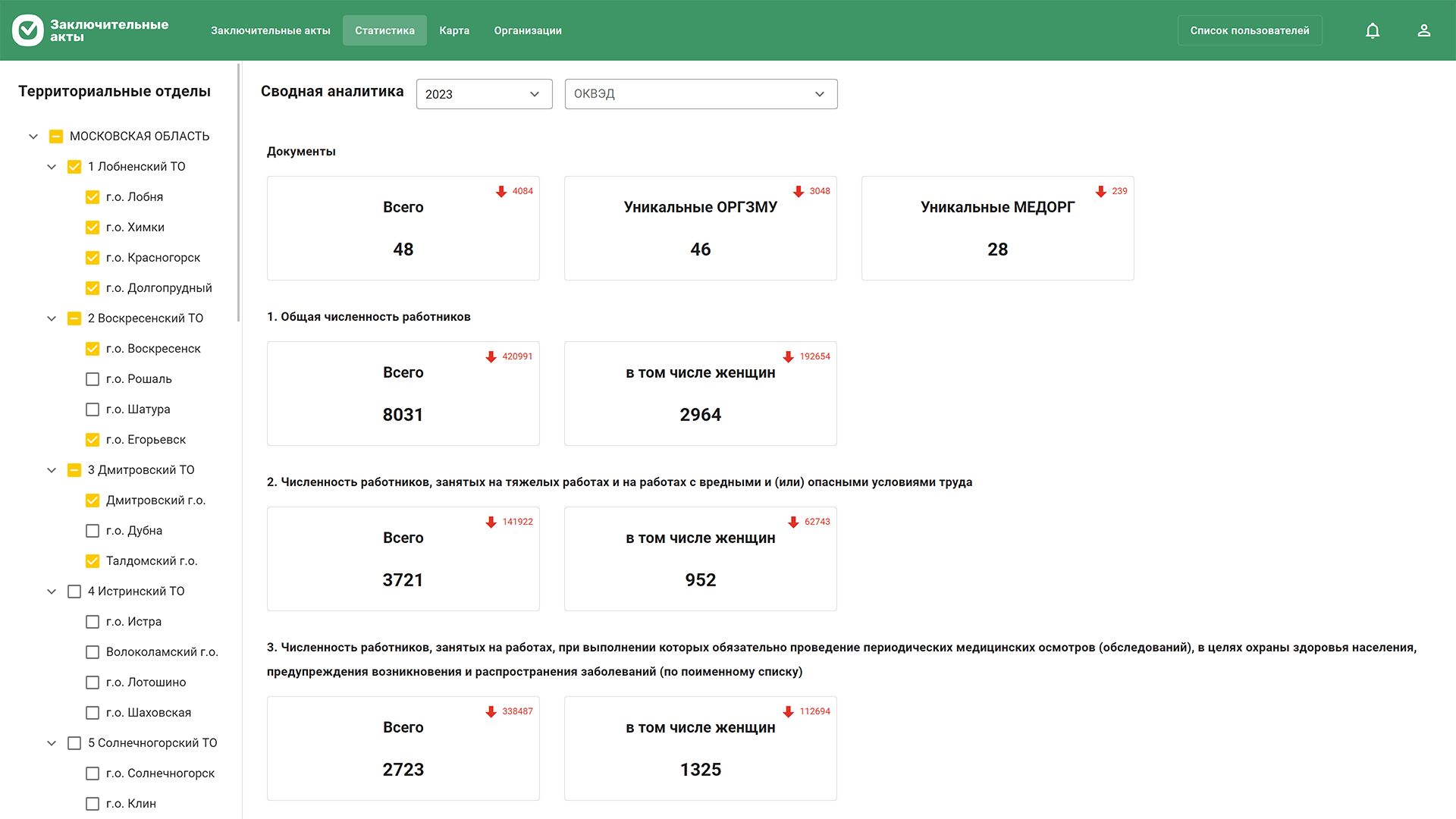
Task: Collapse the 5 Солнечногорский ТО node chevron
Action: tap(52, 743)
